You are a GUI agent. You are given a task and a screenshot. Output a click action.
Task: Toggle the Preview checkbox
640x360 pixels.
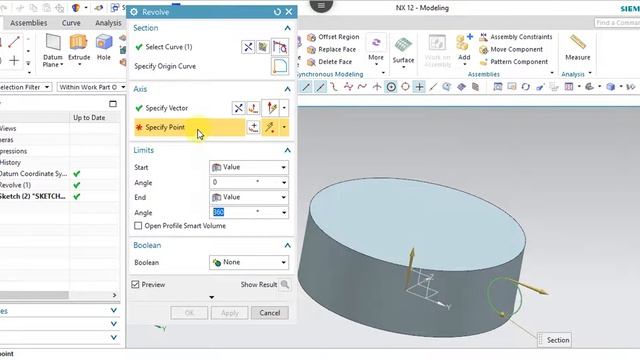point(136,284)
